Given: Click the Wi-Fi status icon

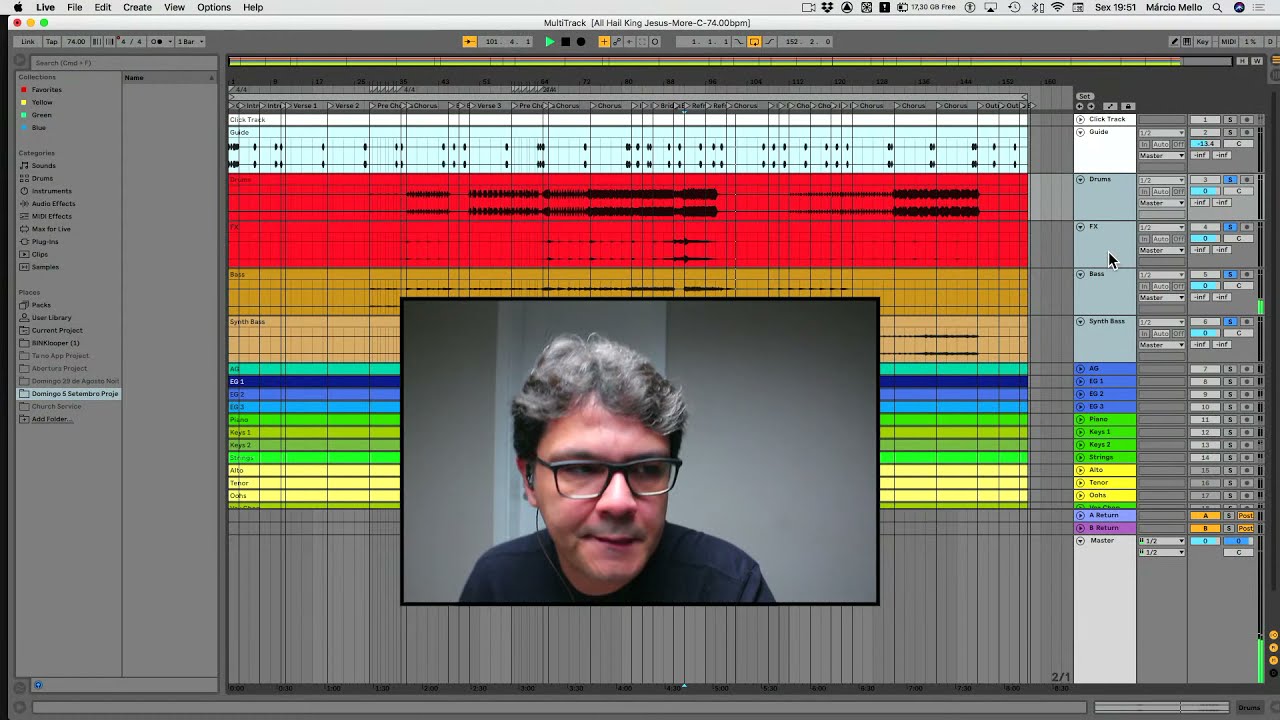Looking at the screenshot, I should click(x=1057, y=7).
